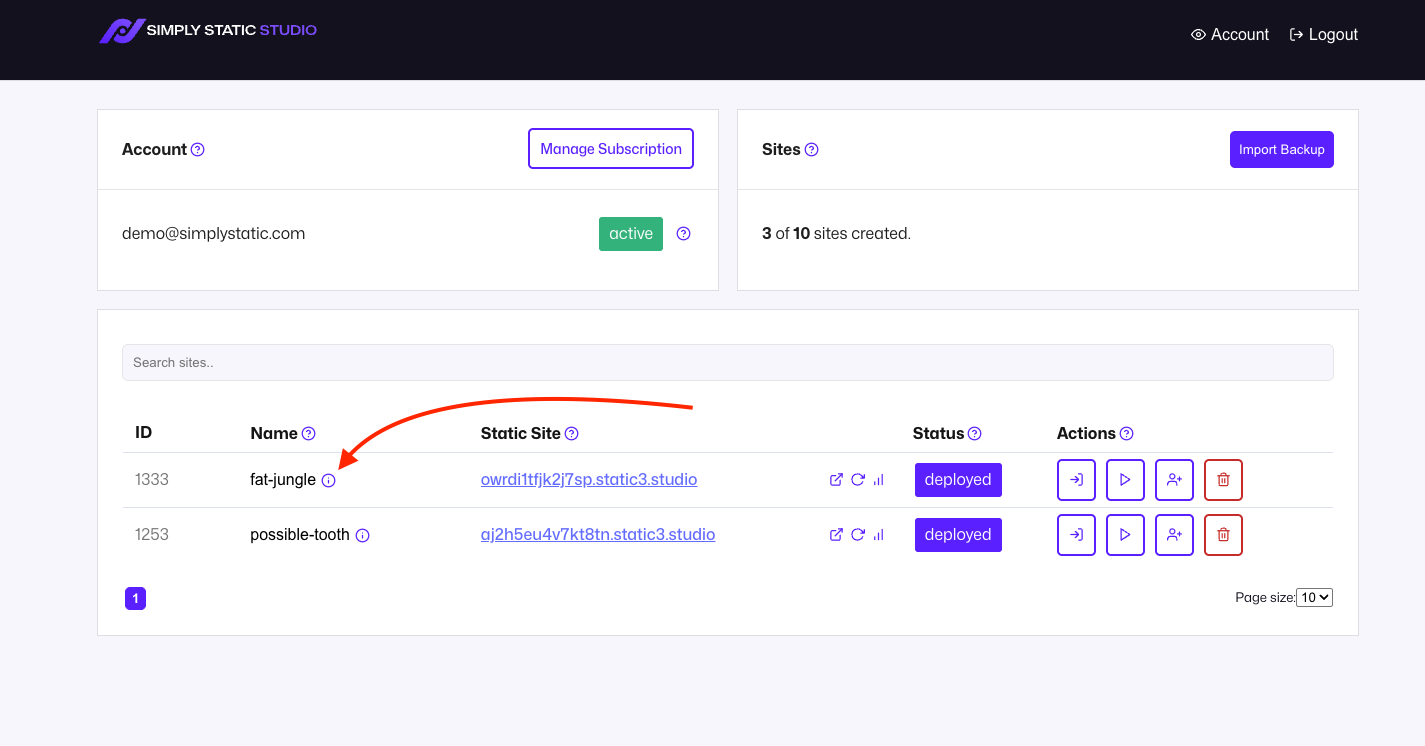Click external link icon in possible-tooth row
This screenshot has height=746, width=1425.
click(837, 535)
